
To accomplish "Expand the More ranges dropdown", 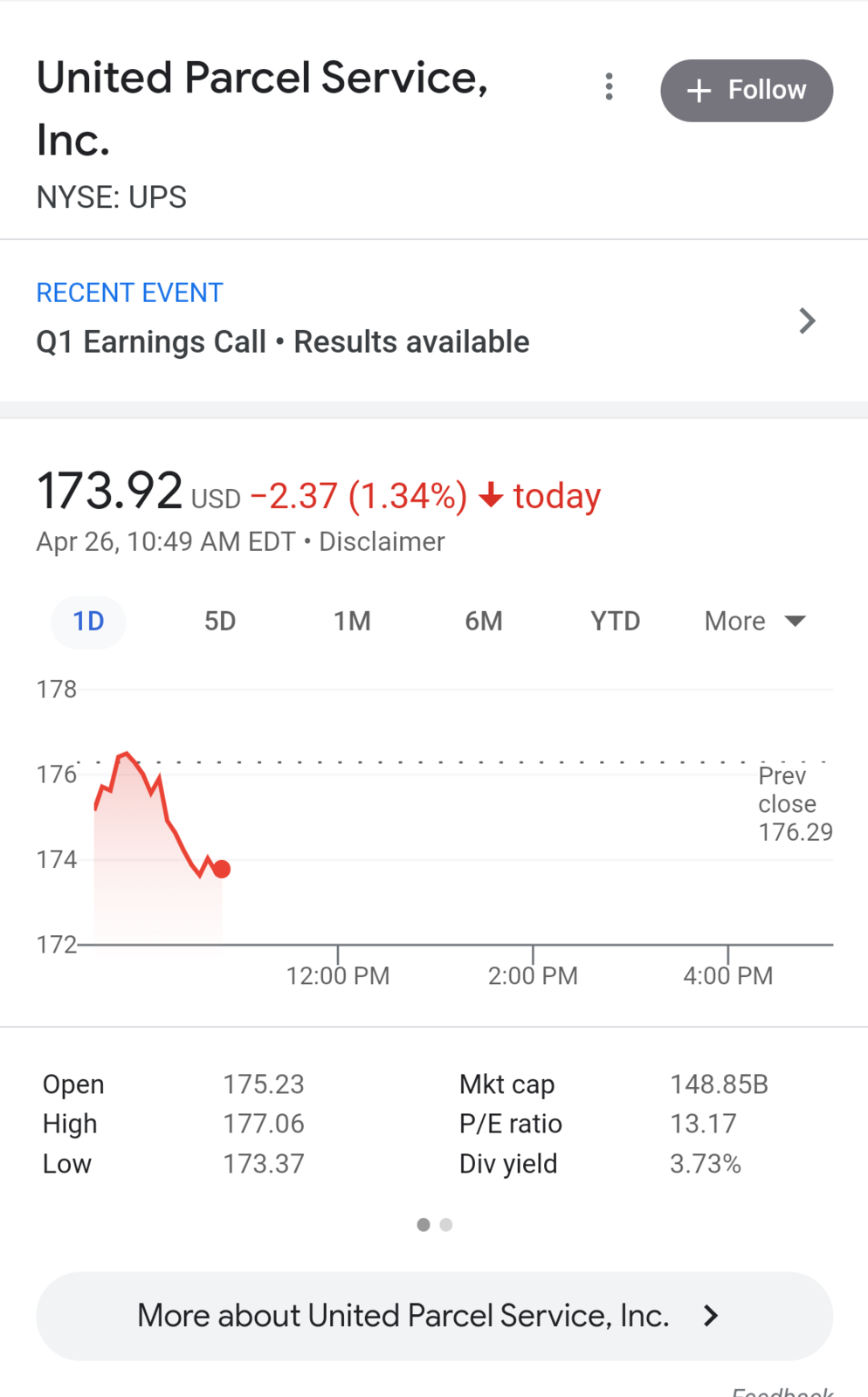I will pos(755,621).
